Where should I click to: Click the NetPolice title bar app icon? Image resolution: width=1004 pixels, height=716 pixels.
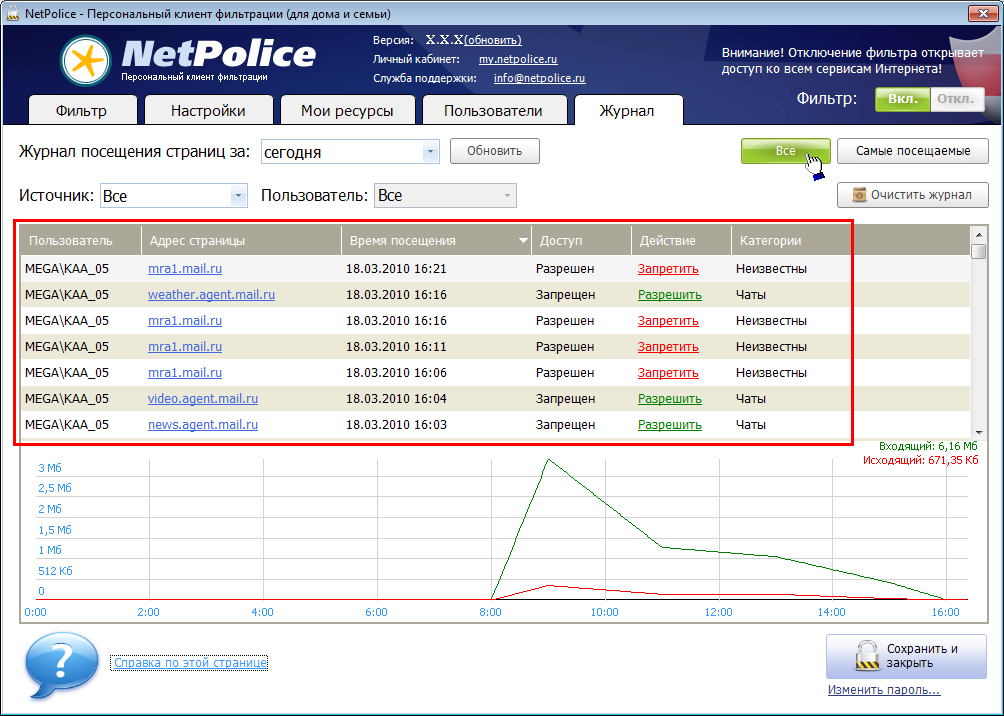[12, 13]
